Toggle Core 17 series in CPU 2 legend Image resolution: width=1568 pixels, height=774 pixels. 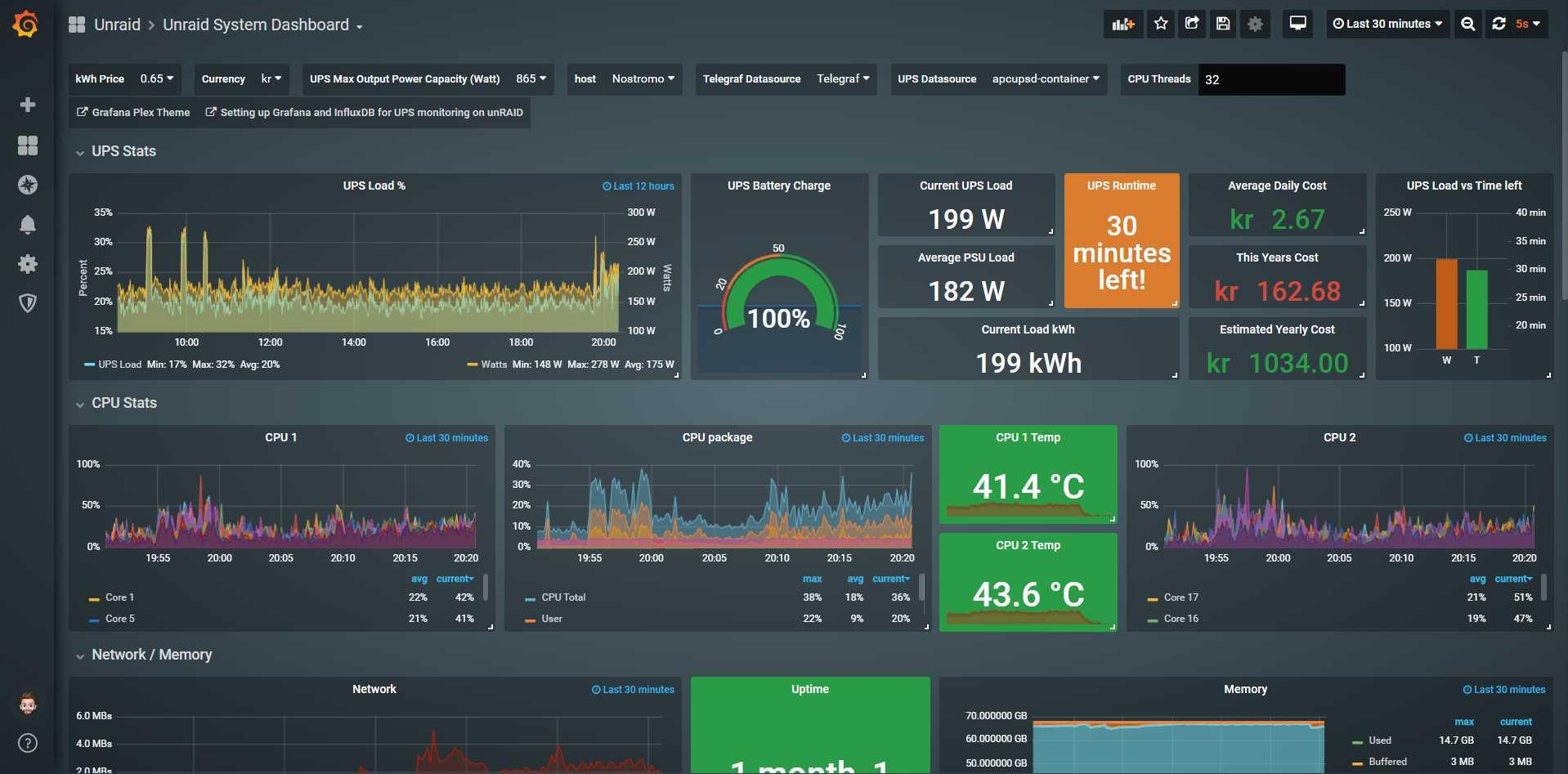coord(1180,597)
